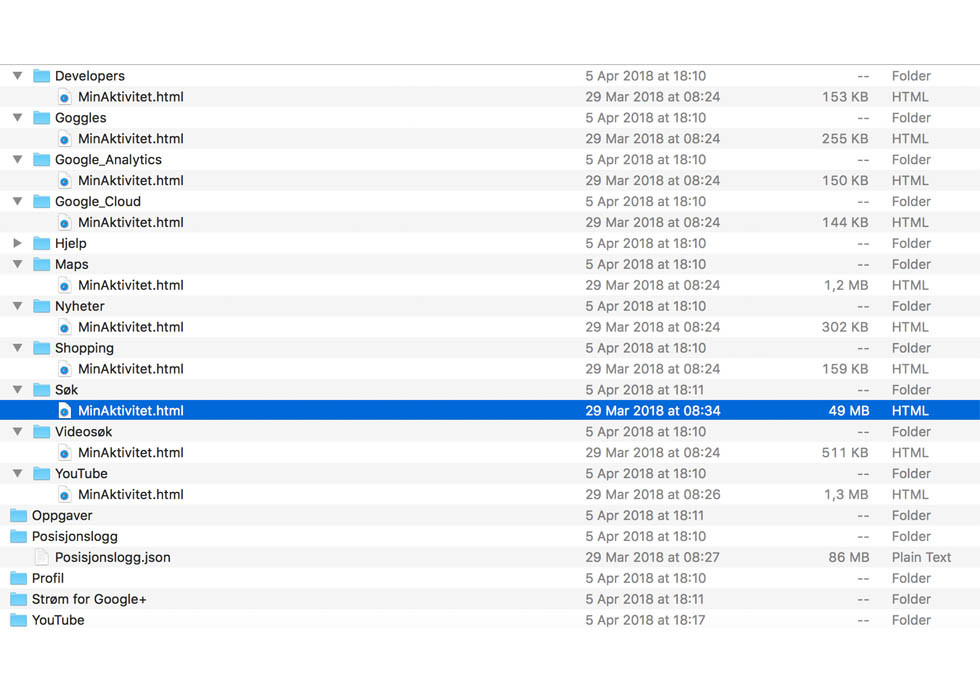Click the Søk folder icon
The width and height of the screenshot is (980, 674).
click(41, 390)
